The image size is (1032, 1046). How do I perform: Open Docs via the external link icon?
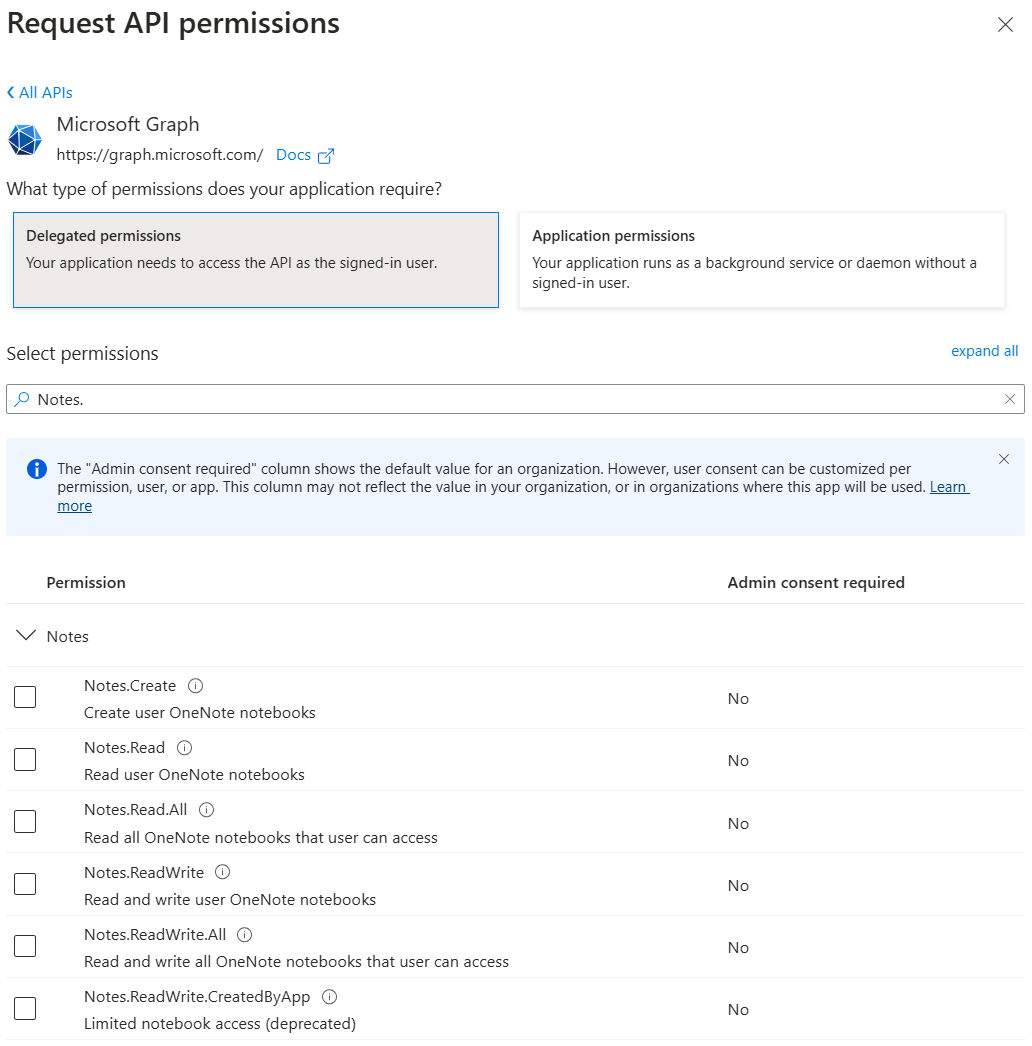pyautogui.click(x=325, y=155)
